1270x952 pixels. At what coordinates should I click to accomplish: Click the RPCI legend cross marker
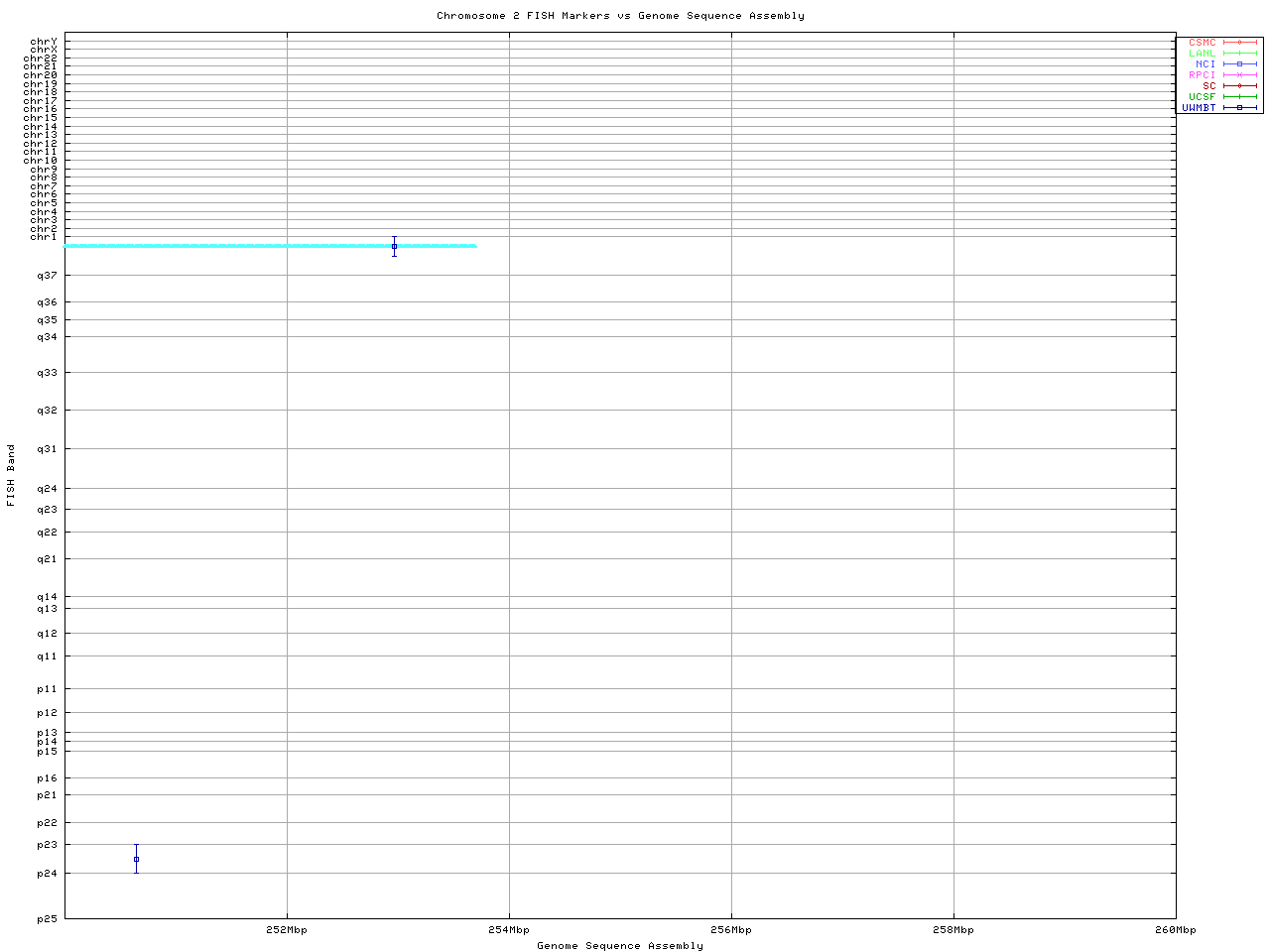(x=1239, y=75)
